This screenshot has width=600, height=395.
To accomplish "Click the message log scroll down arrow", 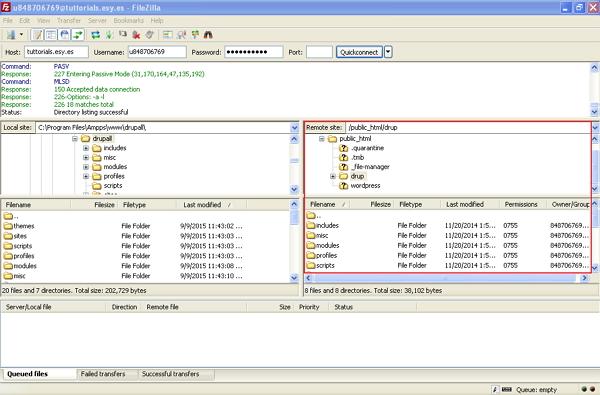I will (x=595, y=112).
